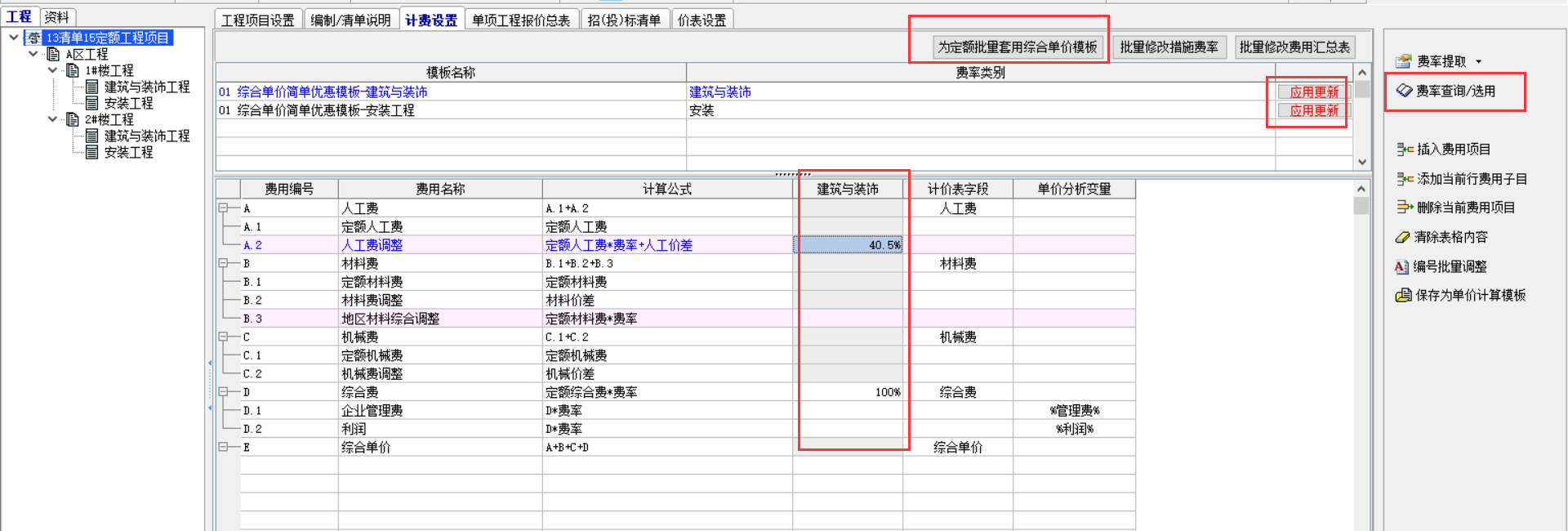Click the 编号批量调整 icon
This screenshot has width=1568, height=531.
[x=1402, y=266]
